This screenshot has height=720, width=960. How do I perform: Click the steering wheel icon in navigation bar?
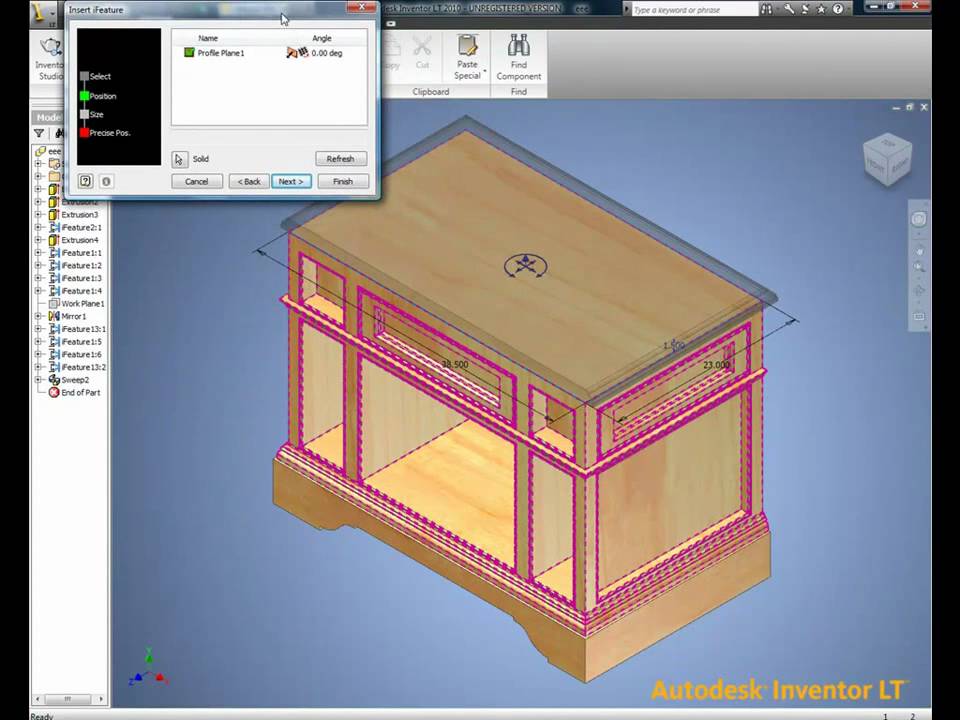point(918,219)
